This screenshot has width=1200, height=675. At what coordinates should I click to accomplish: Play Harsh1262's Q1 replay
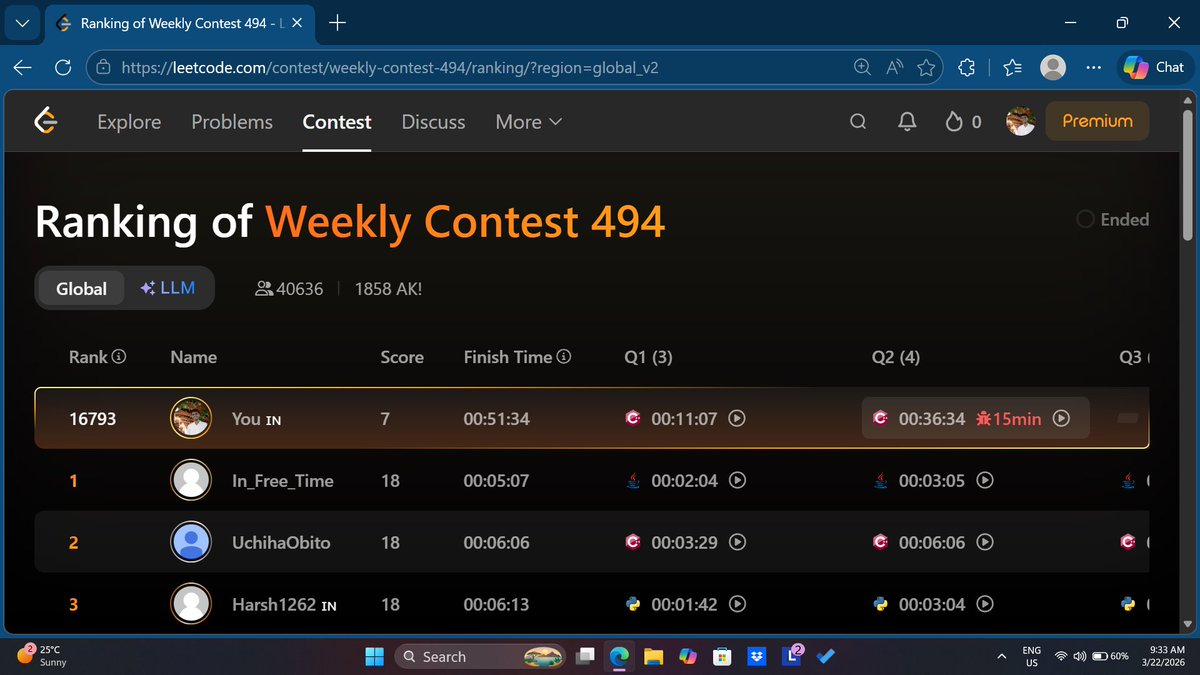point(737,605)
